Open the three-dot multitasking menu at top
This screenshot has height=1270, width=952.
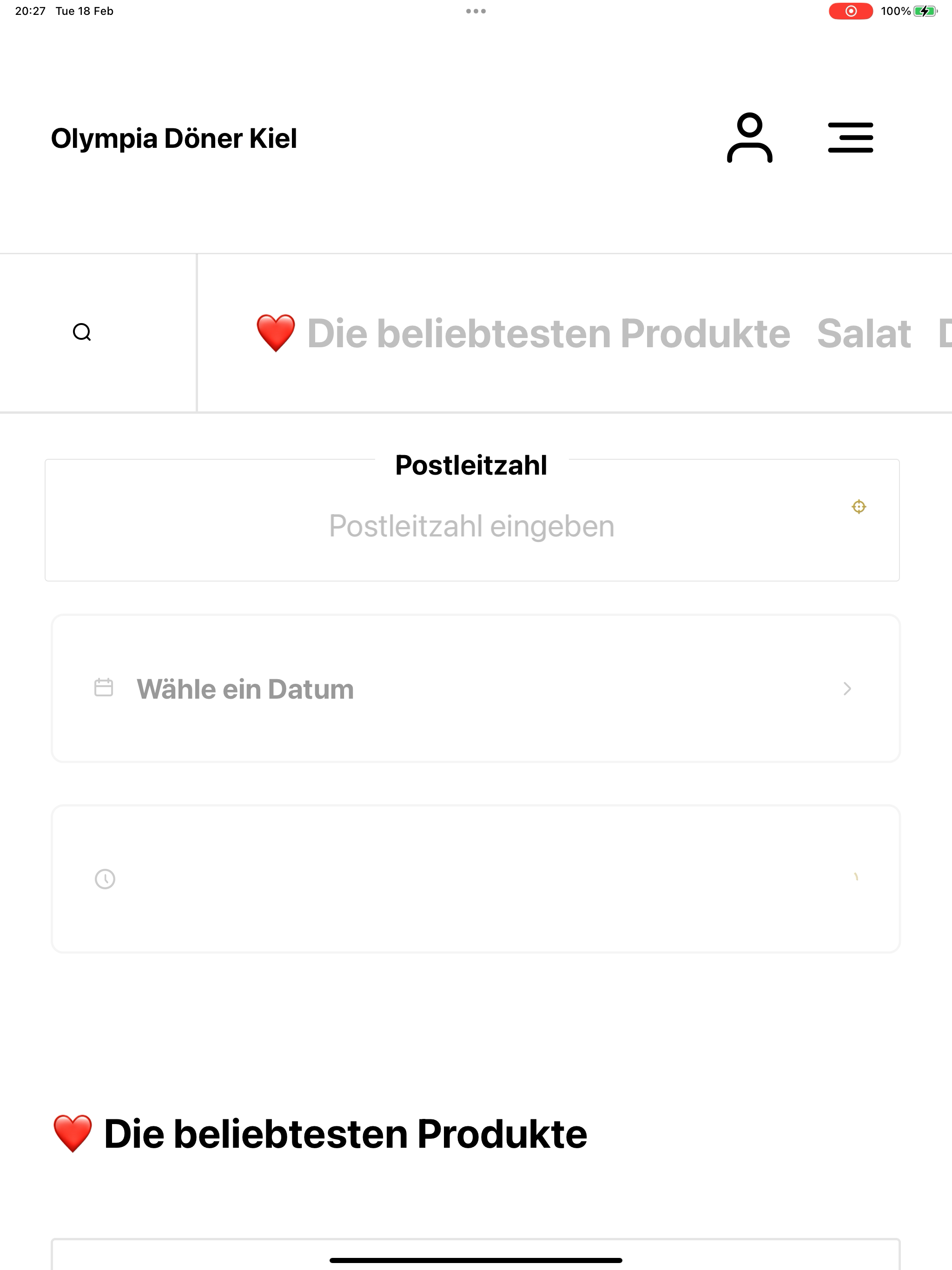click(476, 11)
